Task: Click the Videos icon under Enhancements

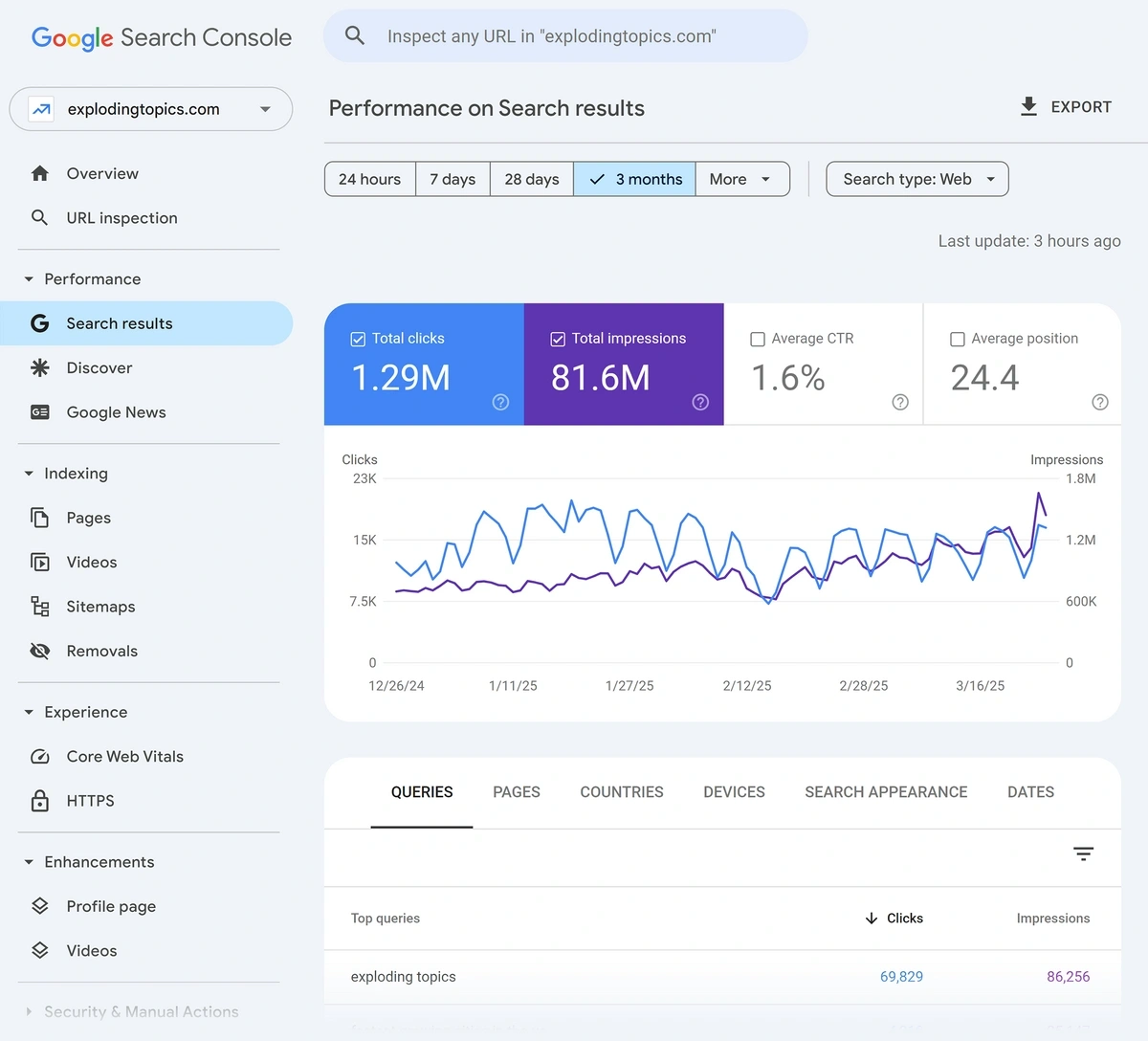Action: coord(40,950)
